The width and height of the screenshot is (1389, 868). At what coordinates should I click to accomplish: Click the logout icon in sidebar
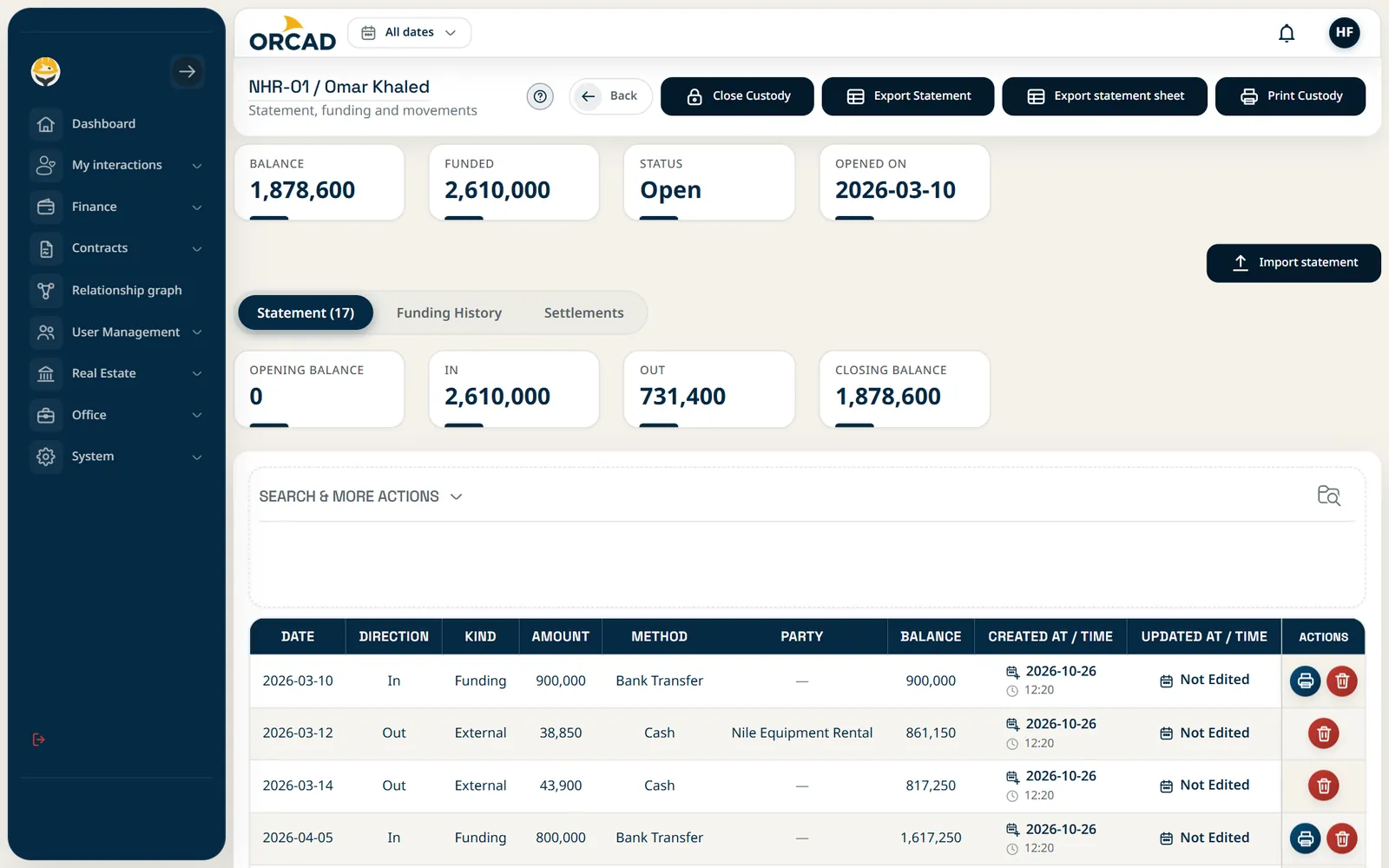click(x=39, y=740)
